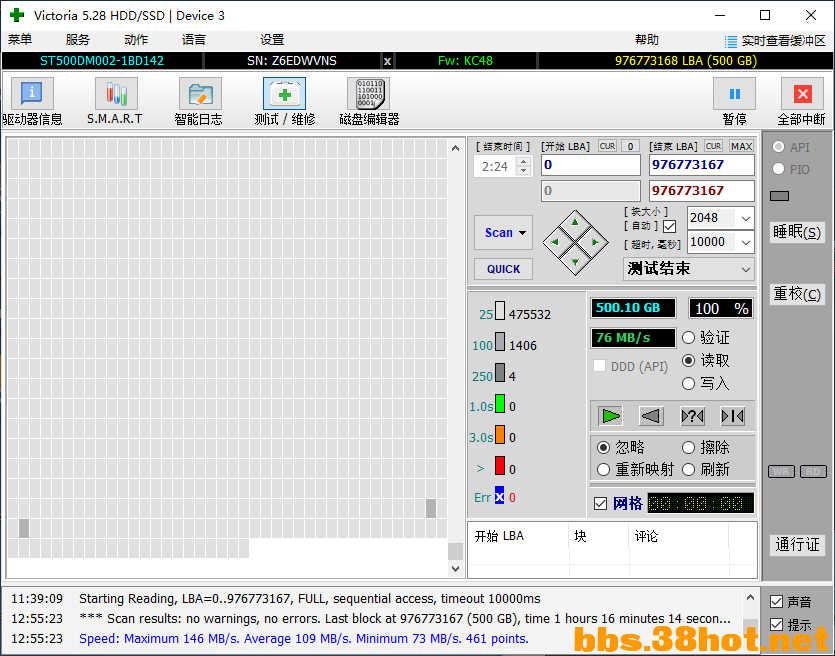The image size is (835, 656).
Task: Open the Language (语言) menu
Action: [x=194, y=40]
